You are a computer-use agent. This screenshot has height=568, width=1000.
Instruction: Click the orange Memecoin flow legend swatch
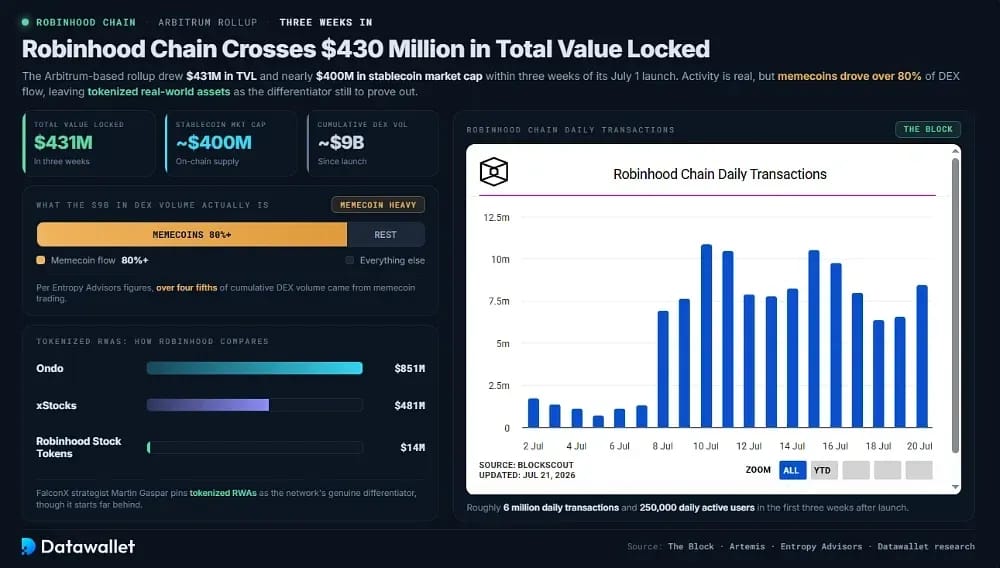click(x=41, y=260)
